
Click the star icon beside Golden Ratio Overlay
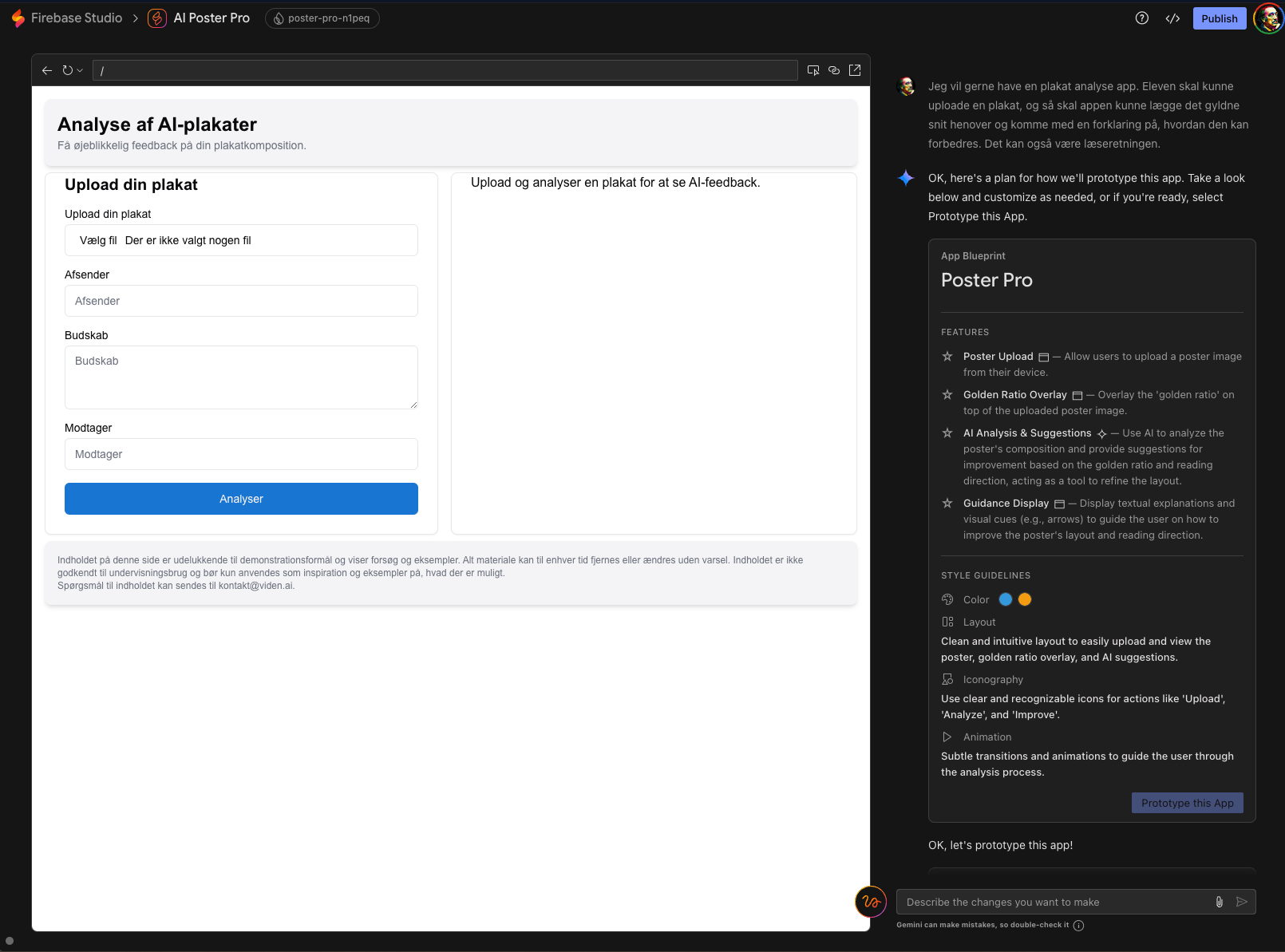[947, 395]
